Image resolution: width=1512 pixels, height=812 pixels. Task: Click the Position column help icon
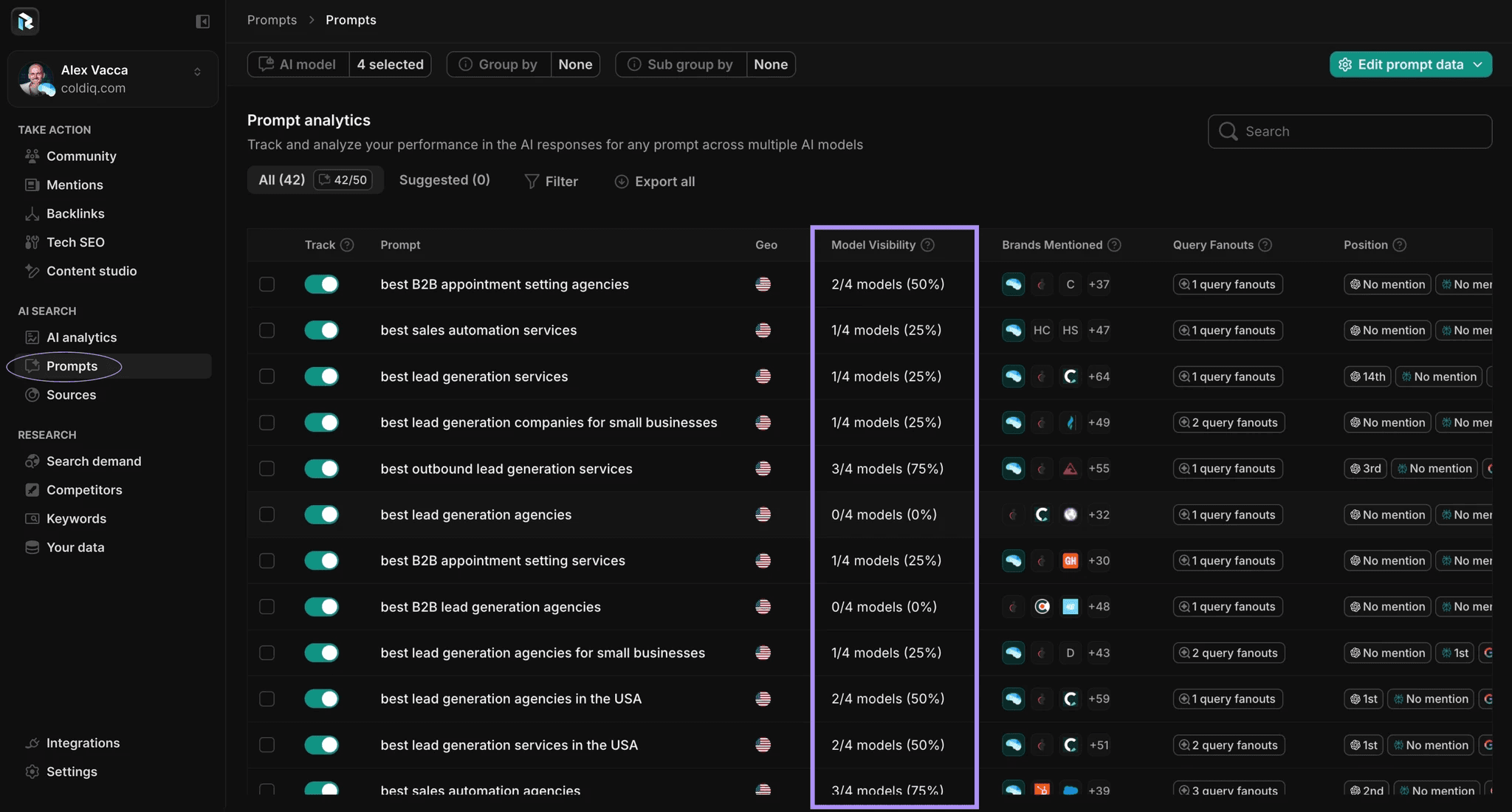[x=1399, y=245]
